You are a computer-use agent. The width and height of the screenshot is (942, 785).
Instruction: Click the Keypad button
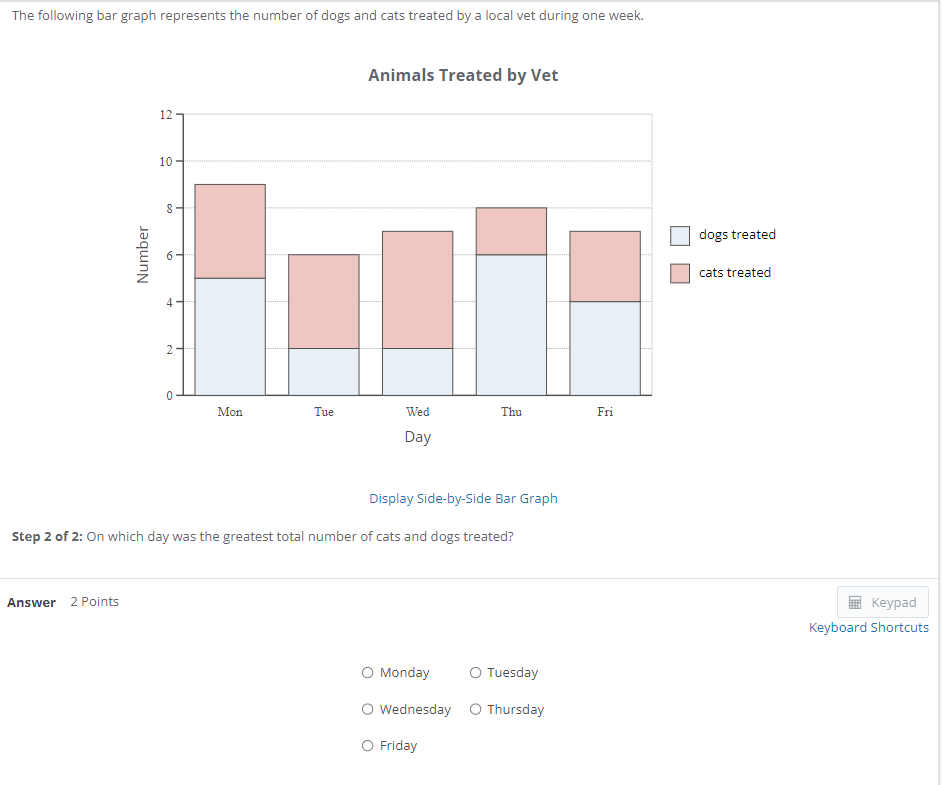tap(883, 601)
